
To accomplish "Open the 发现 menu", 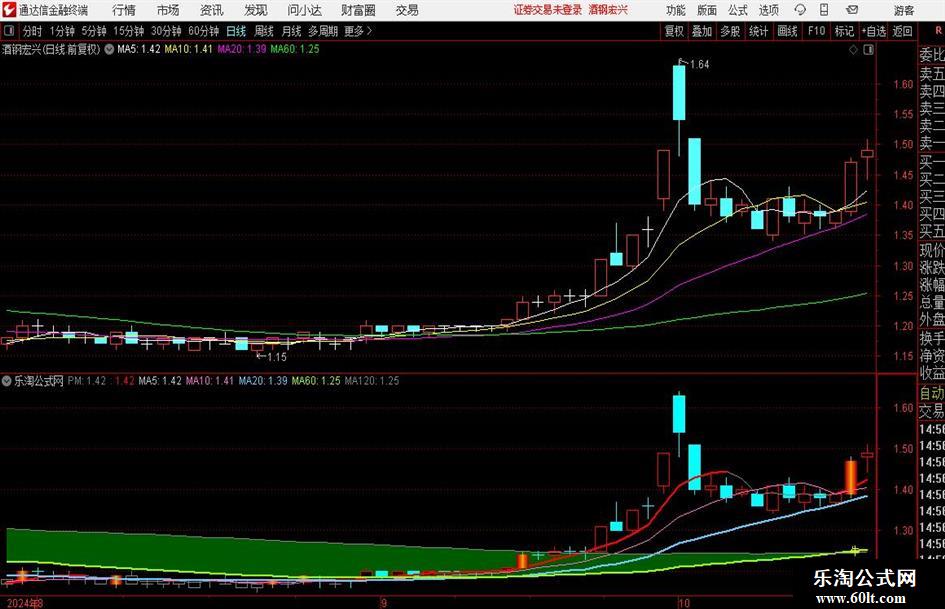I will (x=256, y=10).
